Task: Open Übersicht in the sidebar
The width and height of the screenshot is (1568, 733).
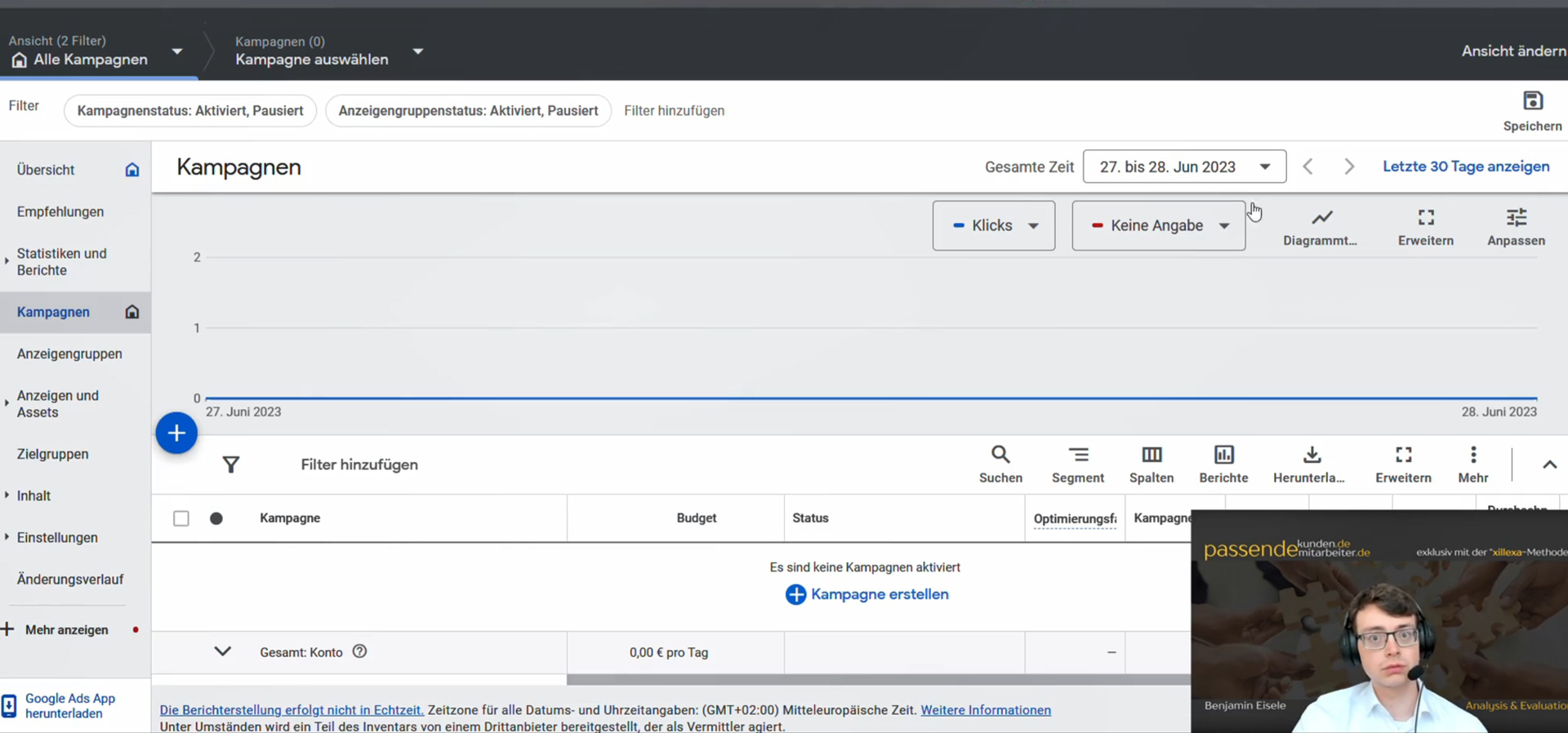Action: click(46, 170)
